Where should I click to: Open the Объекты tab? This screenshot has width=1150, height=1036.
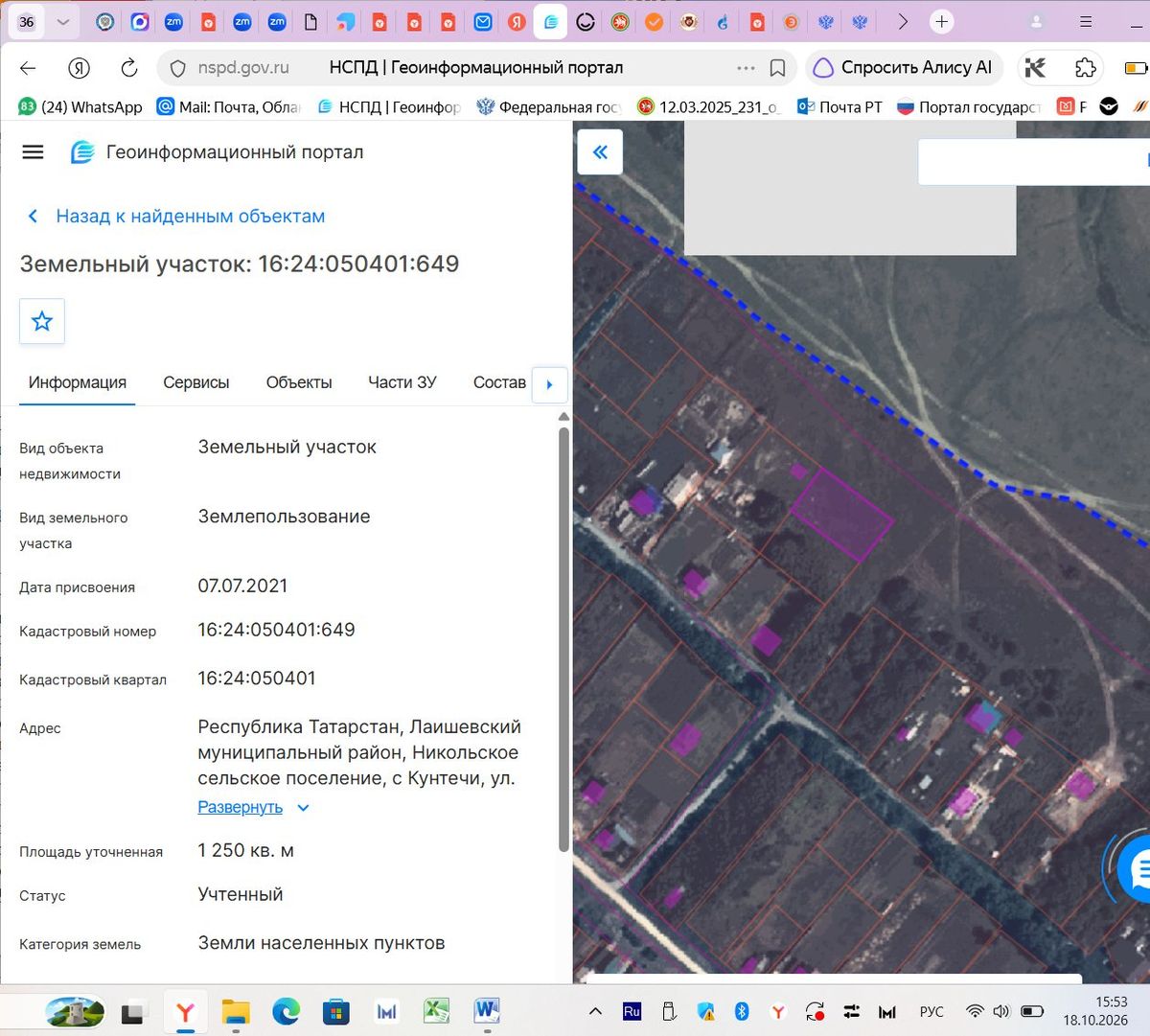pyautogui.click(x=299, y=382)
